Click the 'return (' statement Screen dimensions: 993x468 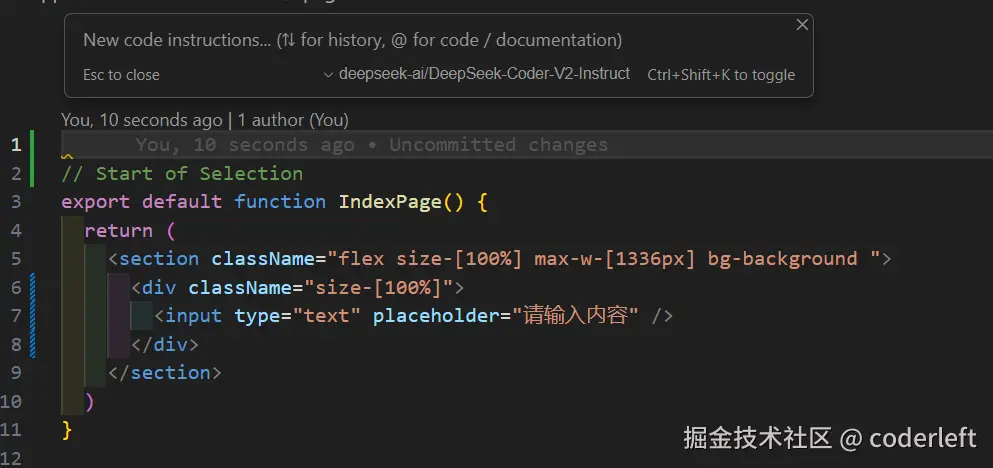tap(129, 231)
